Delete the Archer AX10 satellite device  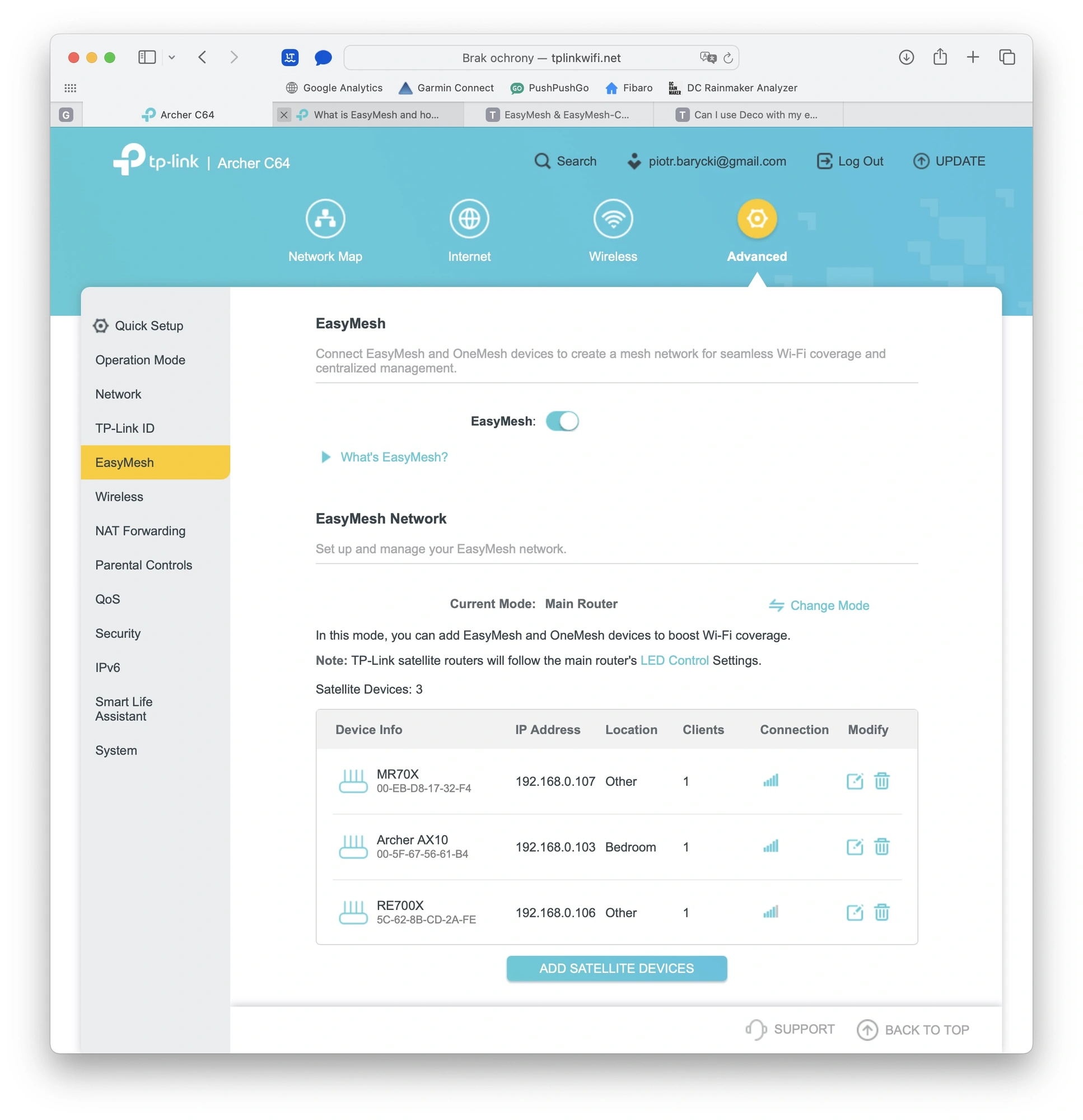882,846
